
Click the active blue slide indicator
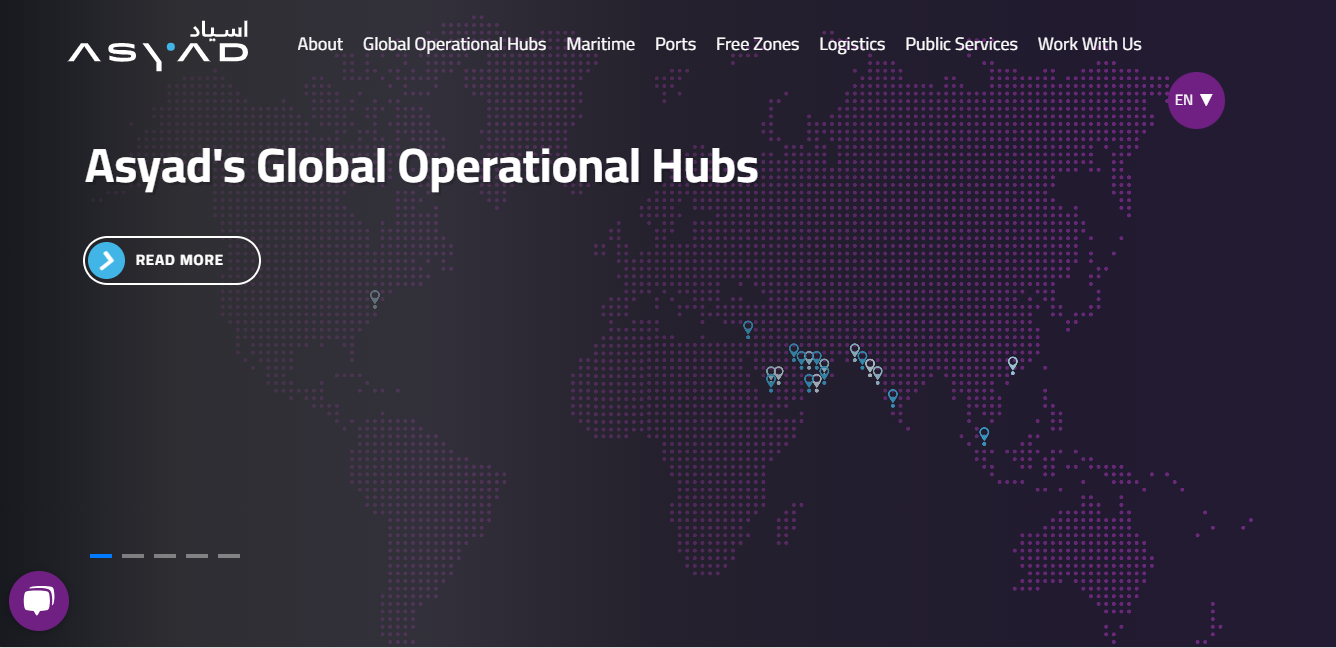(101, 556)
